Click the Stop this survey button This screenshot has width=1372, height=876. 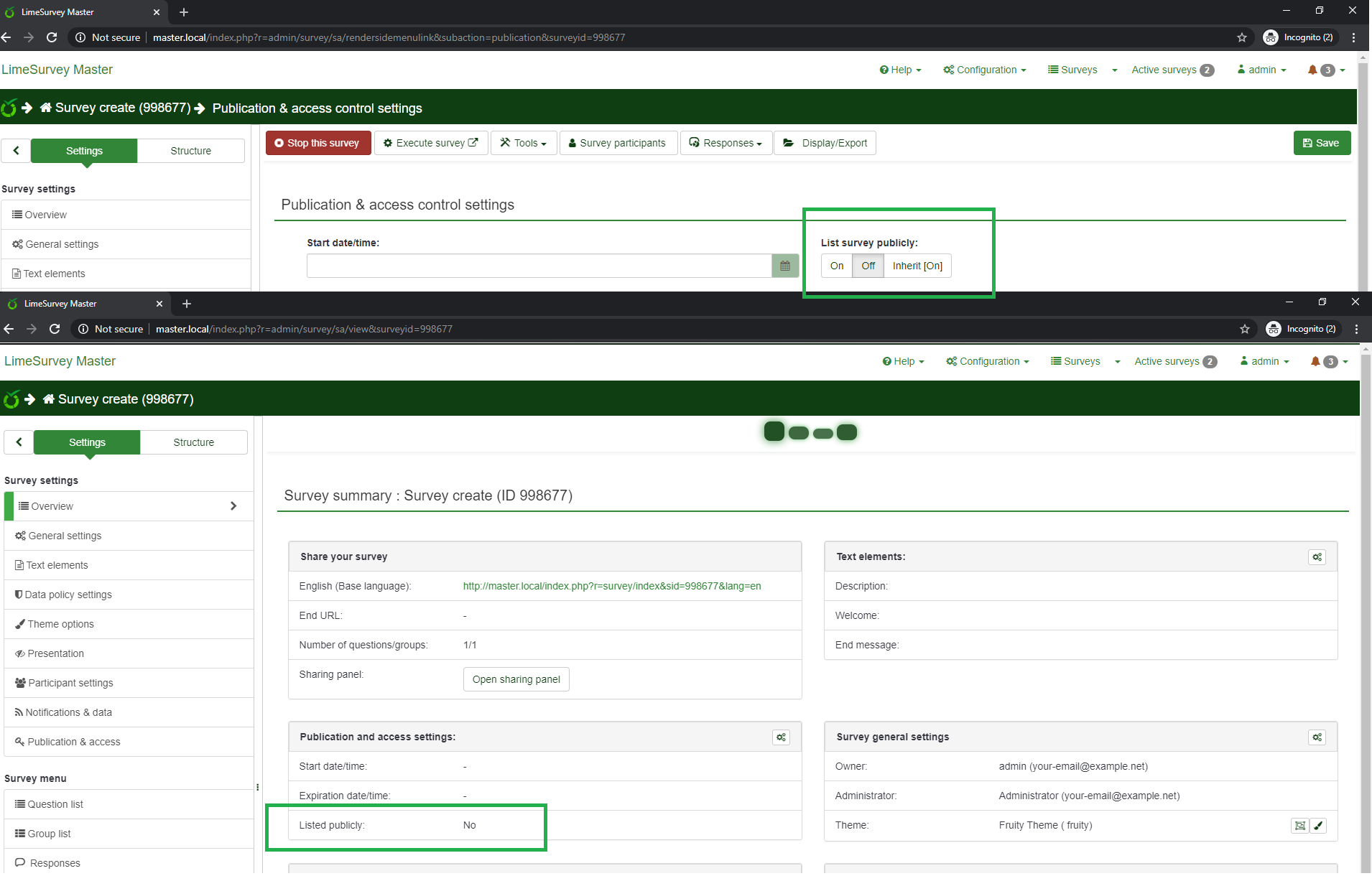pyautogui.click(x=317, y=143)
